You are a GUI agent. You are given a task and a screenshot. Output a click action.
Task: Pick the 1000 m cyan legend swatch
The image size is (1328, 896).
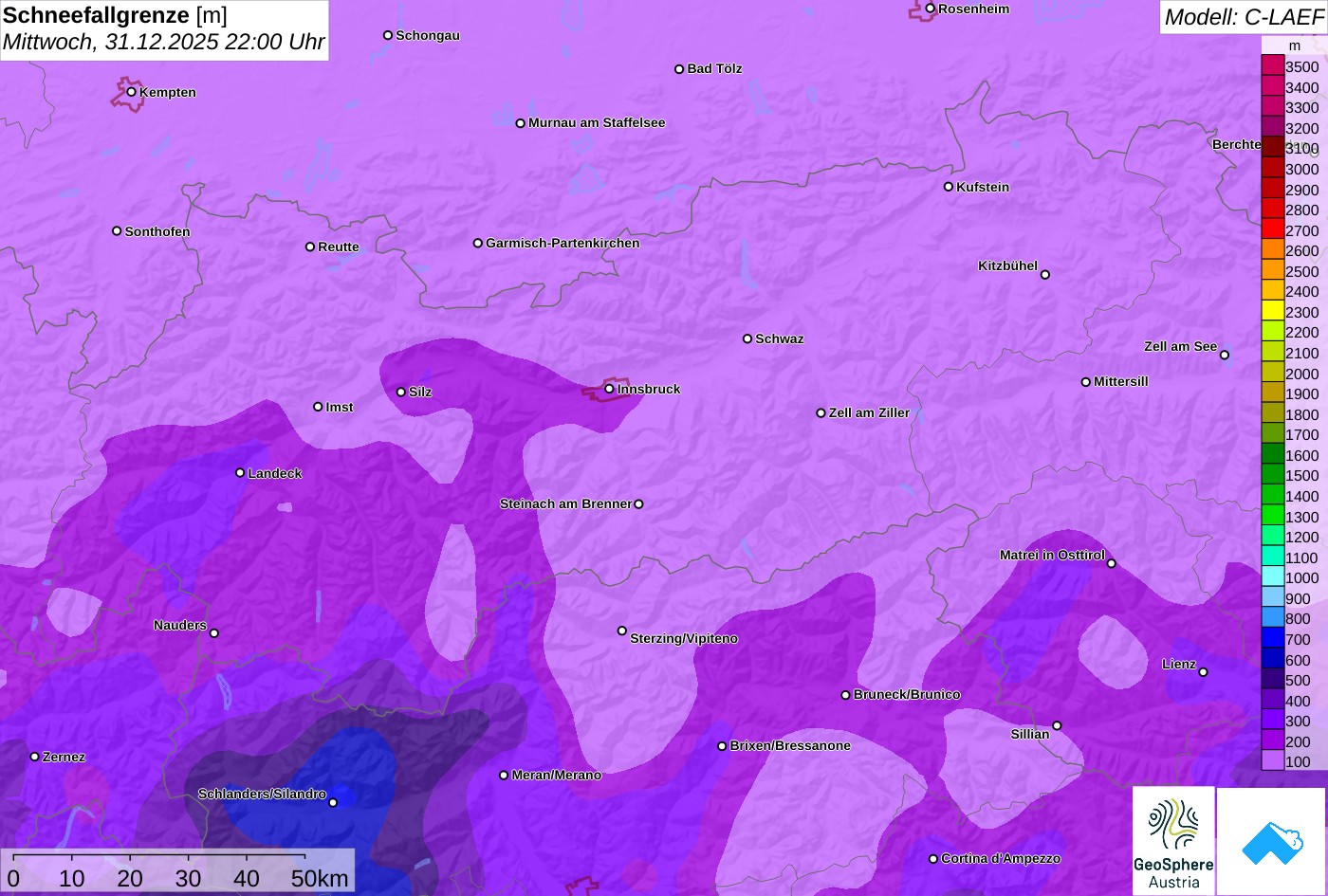tap(1272, 576)
